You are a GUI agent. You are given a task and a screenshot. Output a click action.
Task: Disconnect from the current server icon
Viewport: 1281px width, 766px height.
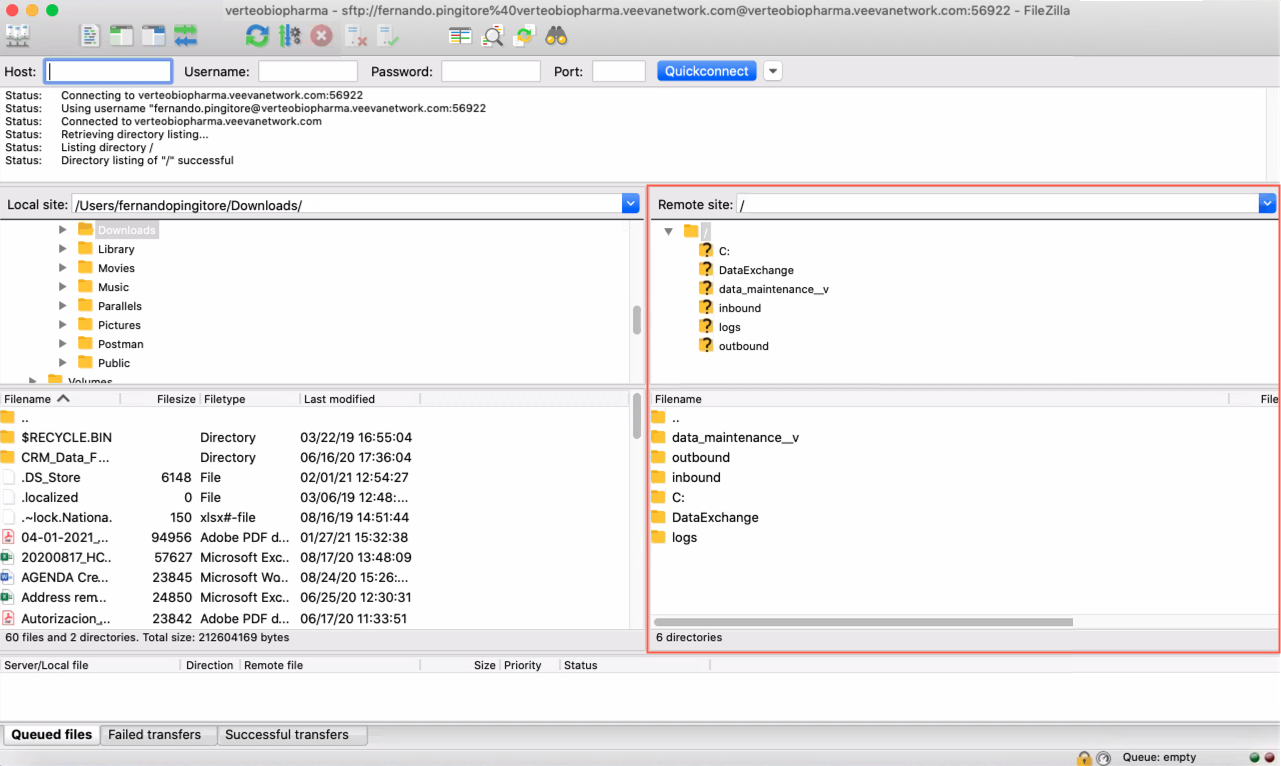click(x=355, y=36)
